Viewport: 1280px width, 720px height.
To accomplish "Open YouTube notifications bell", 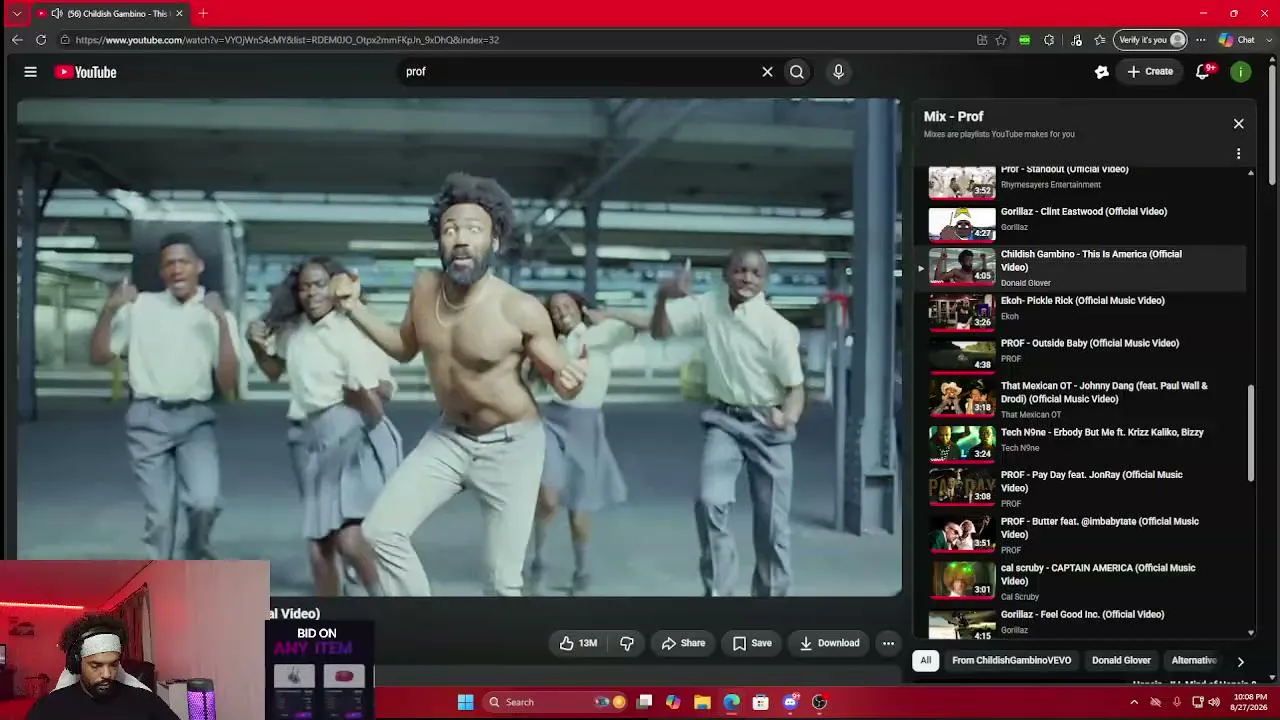I will pyautogui.click(x=1203, y=72).
